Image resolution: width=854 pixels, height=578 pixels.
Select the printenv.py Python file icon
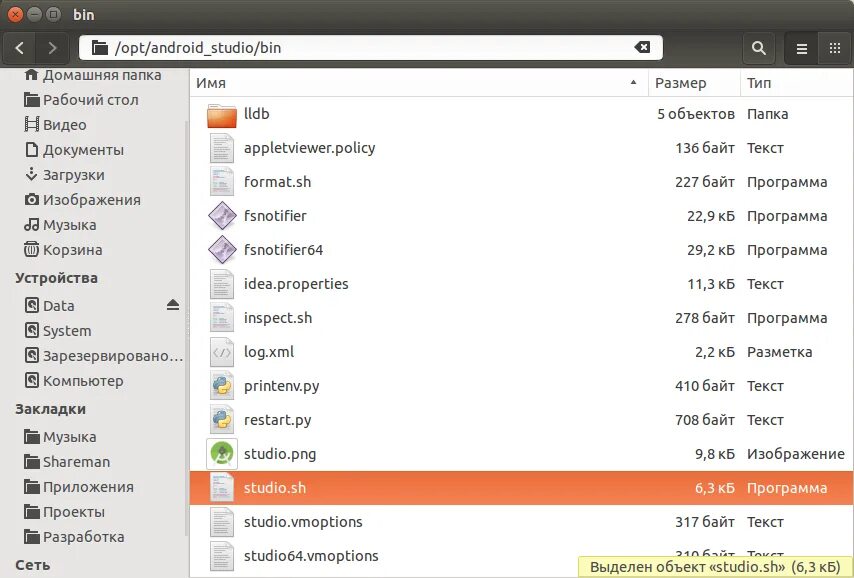click(221, 386)
